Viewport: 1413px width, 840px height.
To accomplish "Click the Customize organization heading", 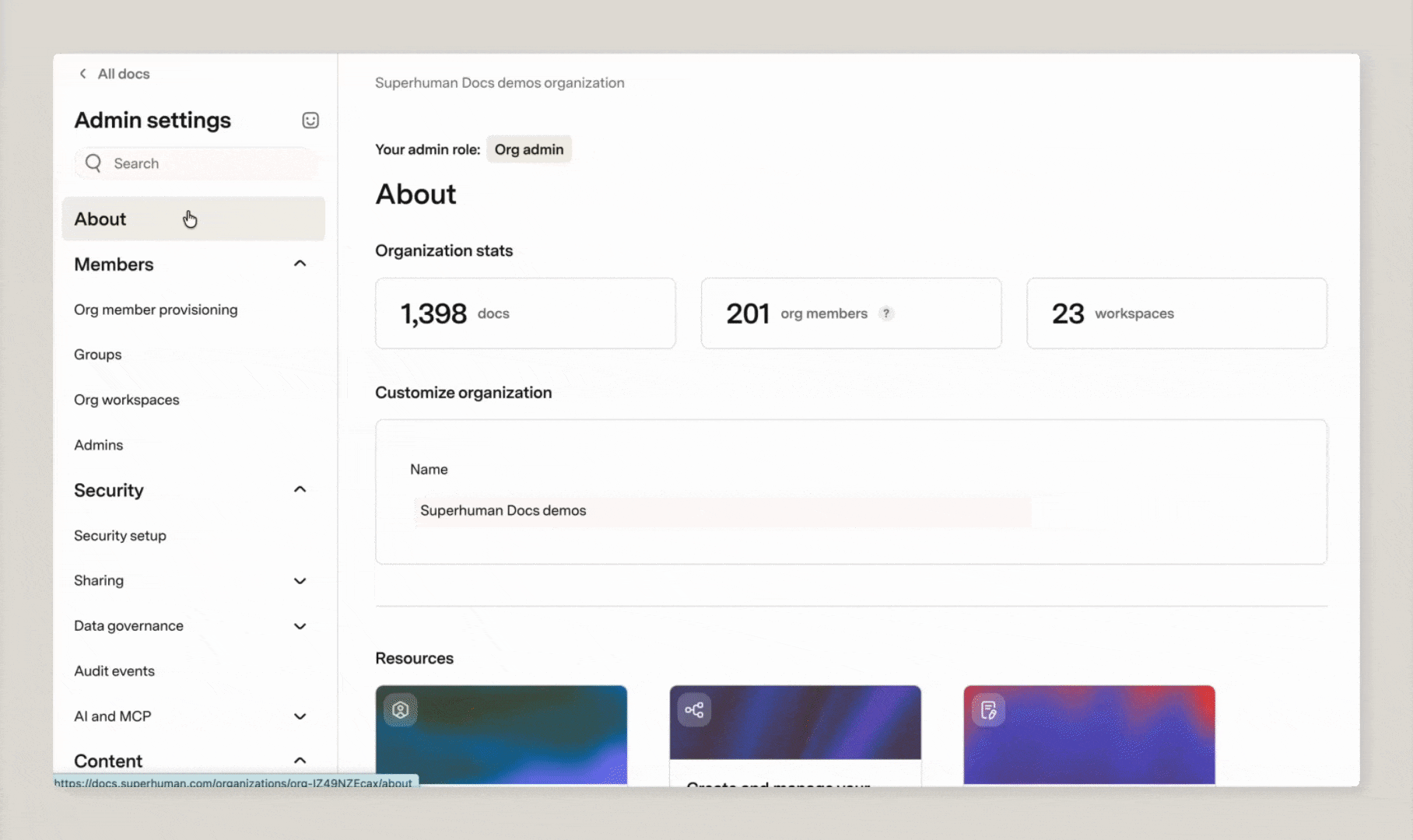I will [463, 393].
